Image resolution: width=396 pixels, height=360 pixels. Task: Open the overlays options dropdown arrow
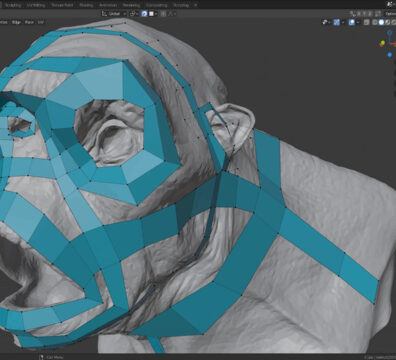point(358,22)
